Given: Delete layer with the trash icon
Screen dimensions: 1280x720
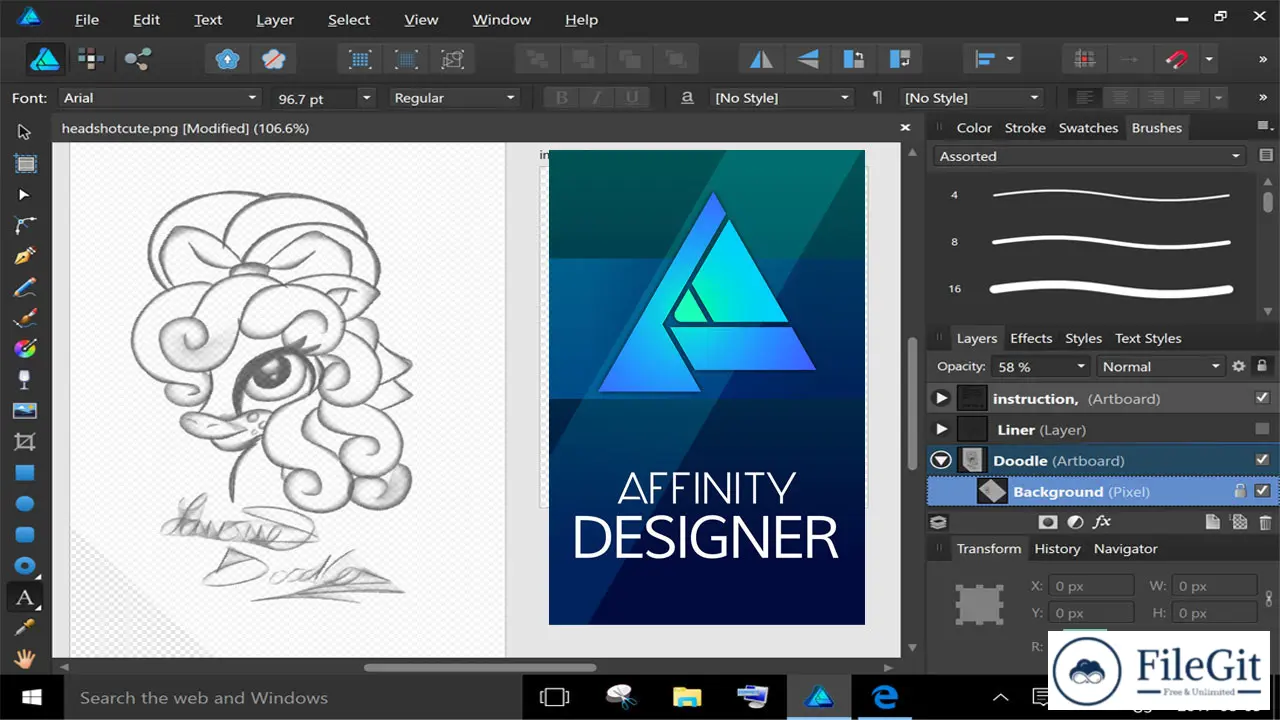Looking at the screenshot, I should [x=1265, y=522].
